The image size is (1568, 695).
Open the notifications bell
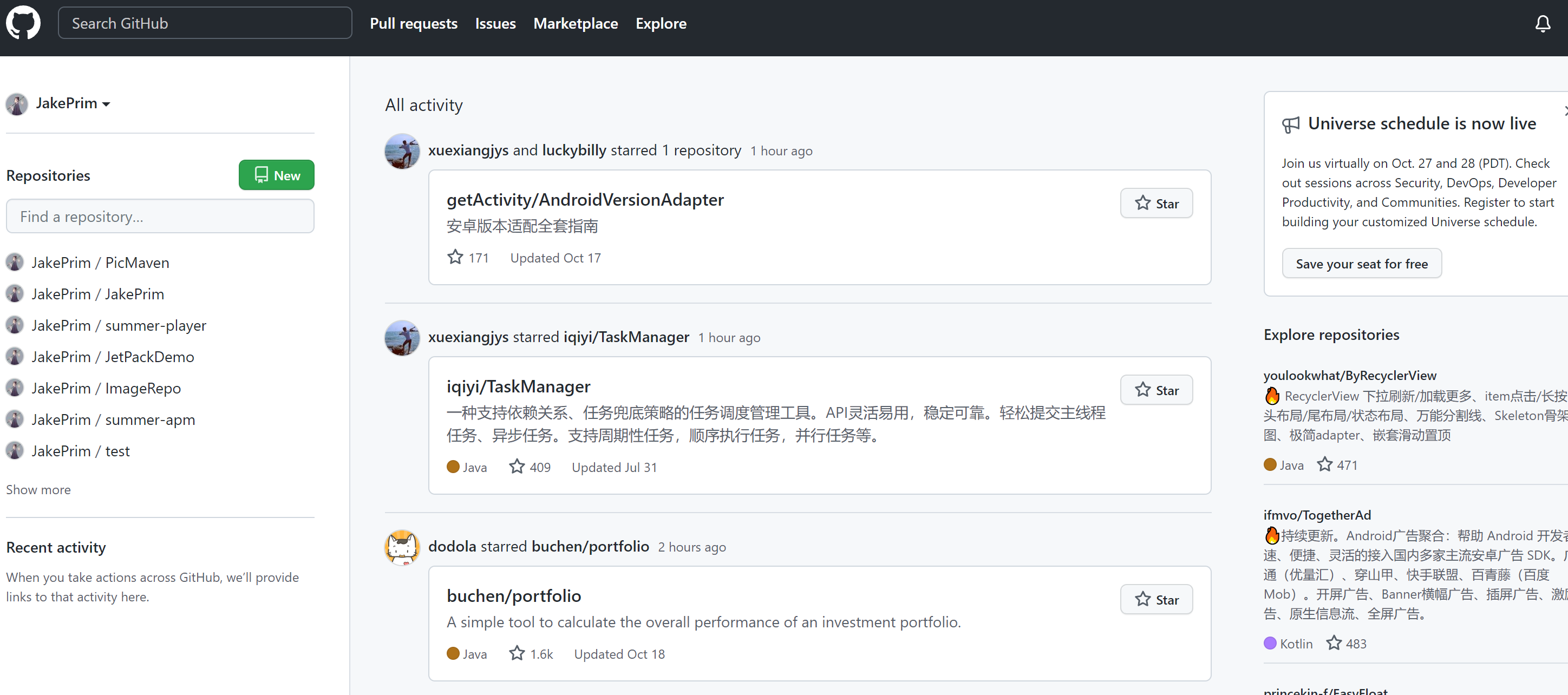[x=1542, y=24]
